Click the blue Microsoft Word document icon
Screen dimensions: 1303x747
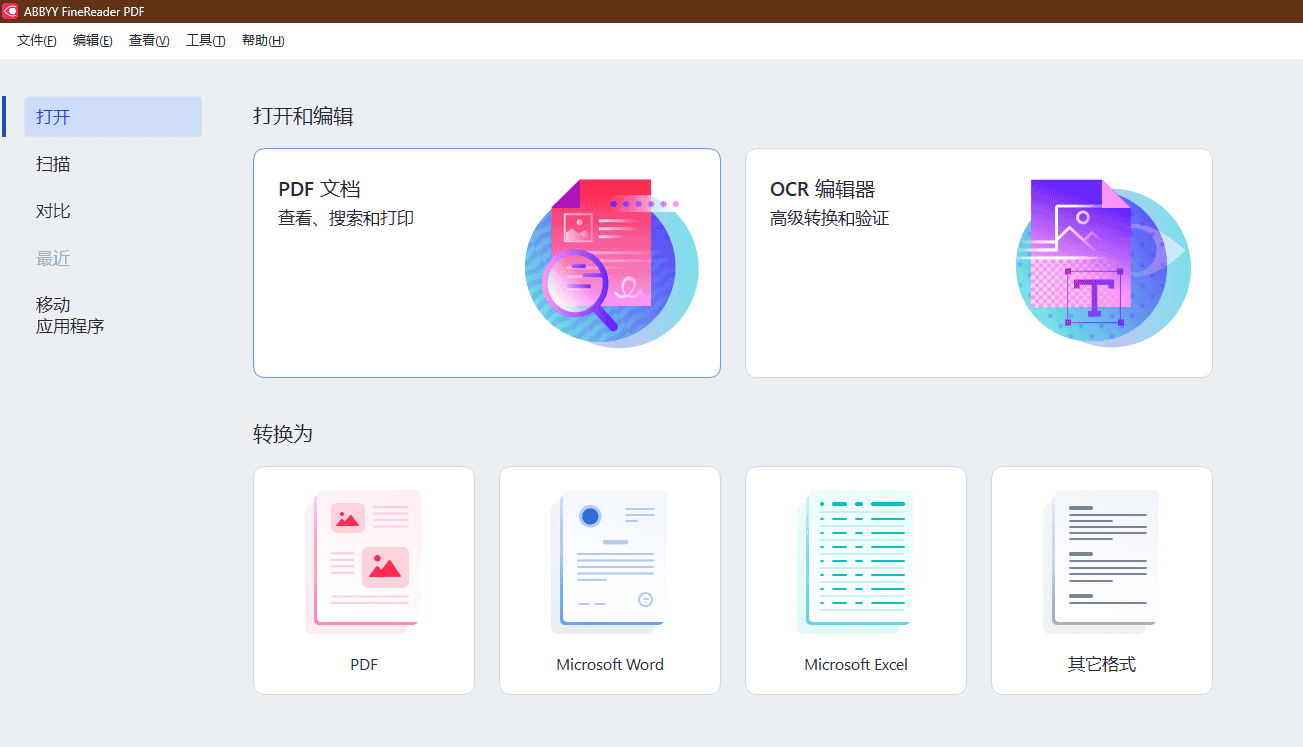click(x=609, y=562)
